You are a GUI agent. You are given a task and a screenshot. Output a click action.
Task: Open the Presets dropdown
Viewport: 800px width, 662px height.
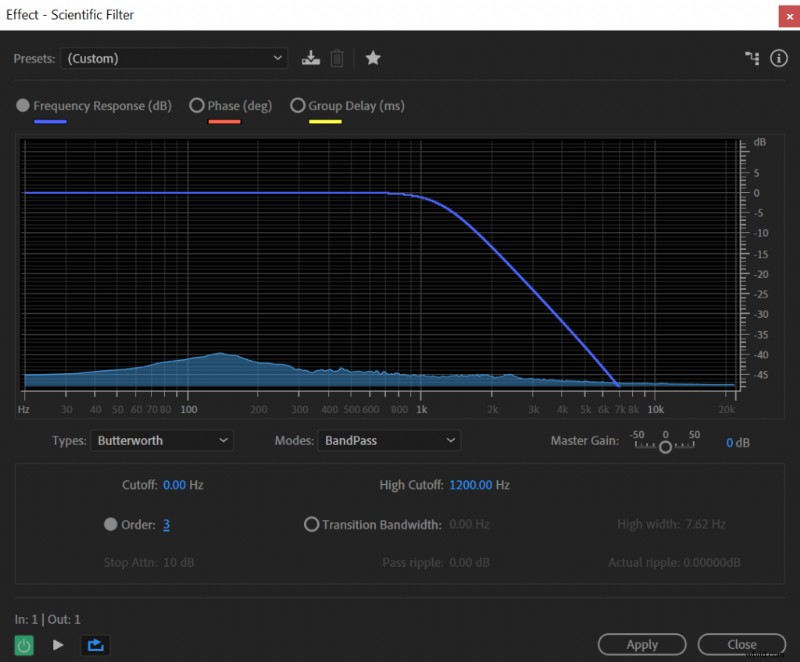coord(174,58)
